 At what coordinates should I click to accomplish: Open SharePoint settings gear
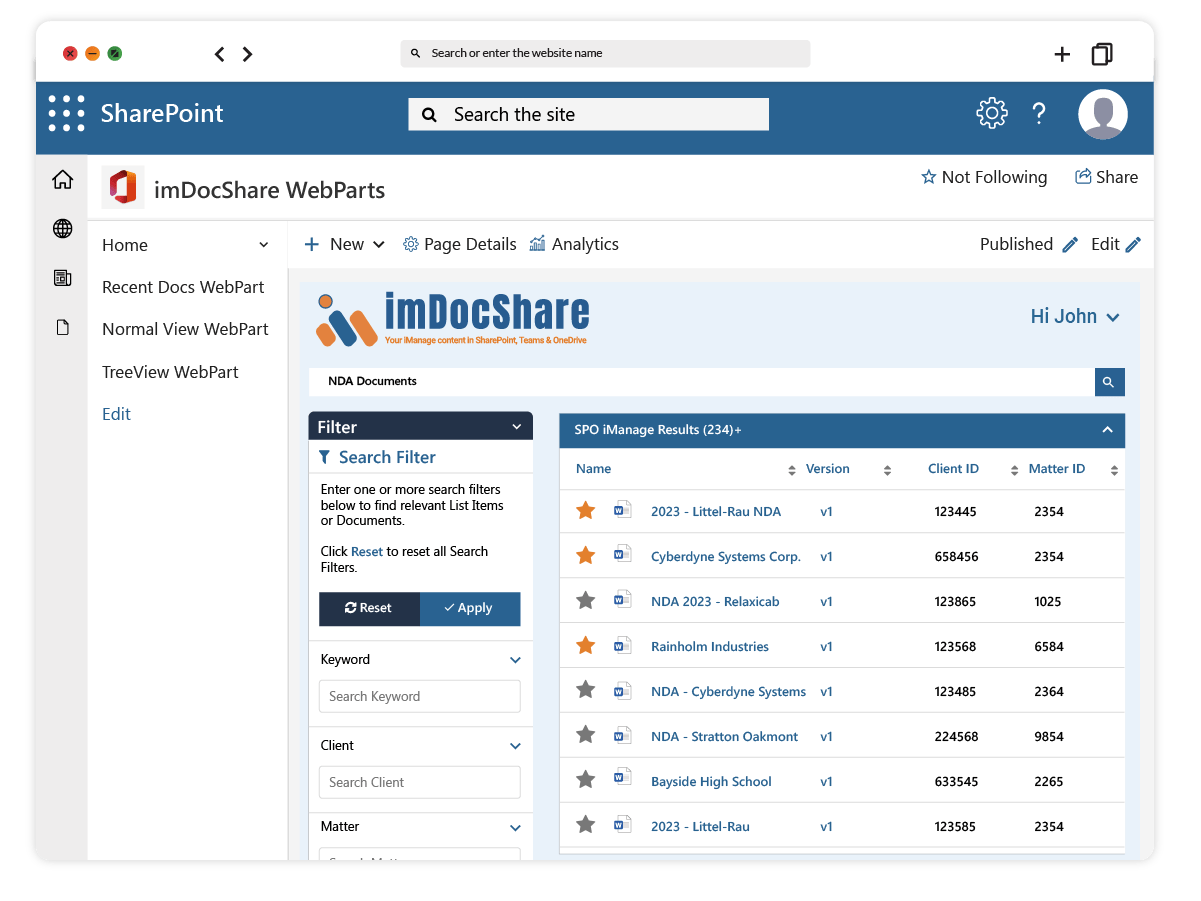[x=992, y=113]
